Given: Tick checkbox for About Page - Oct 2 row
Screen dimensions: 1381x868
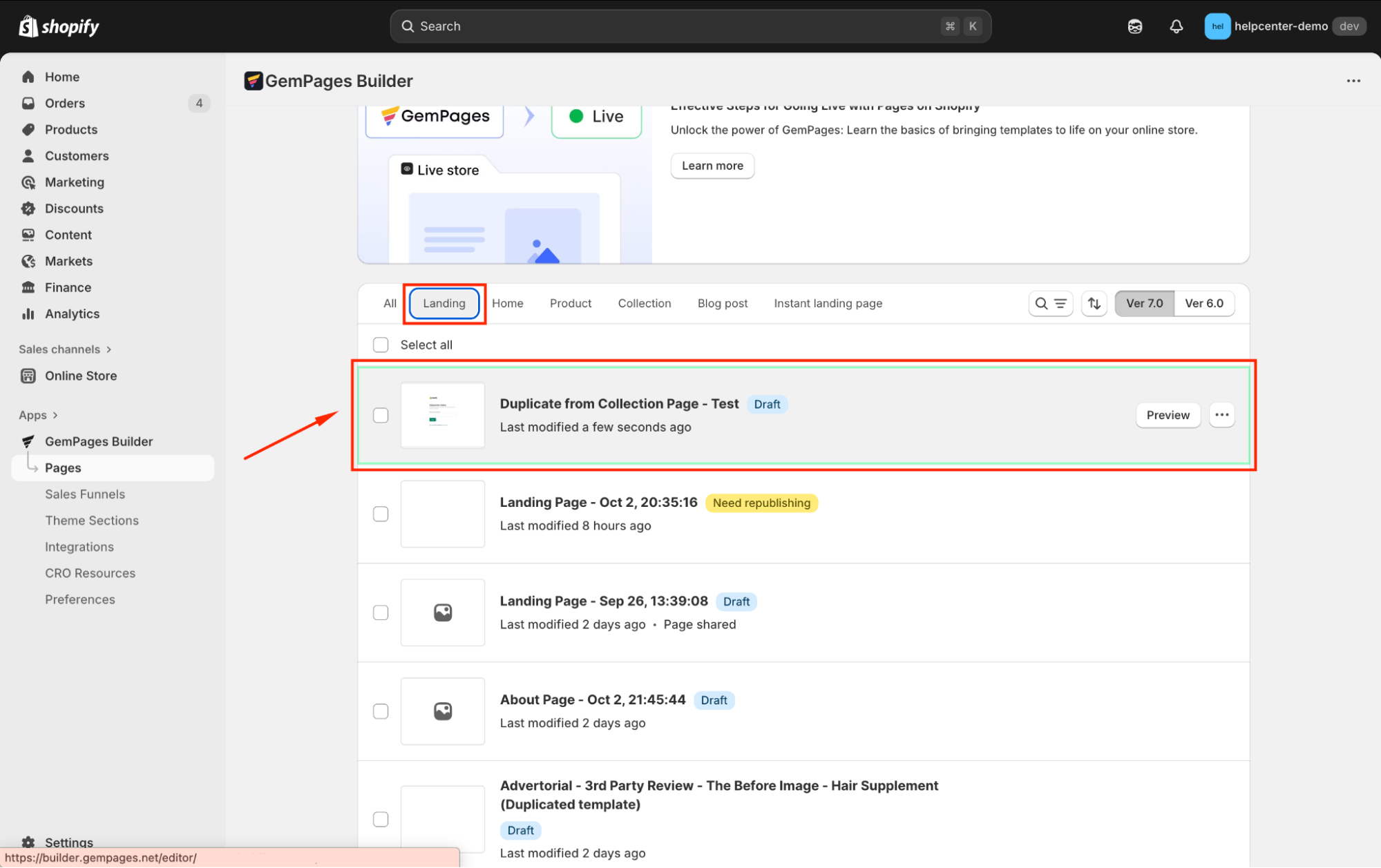Looking at the screenshot, I should [x=381, y=711].
